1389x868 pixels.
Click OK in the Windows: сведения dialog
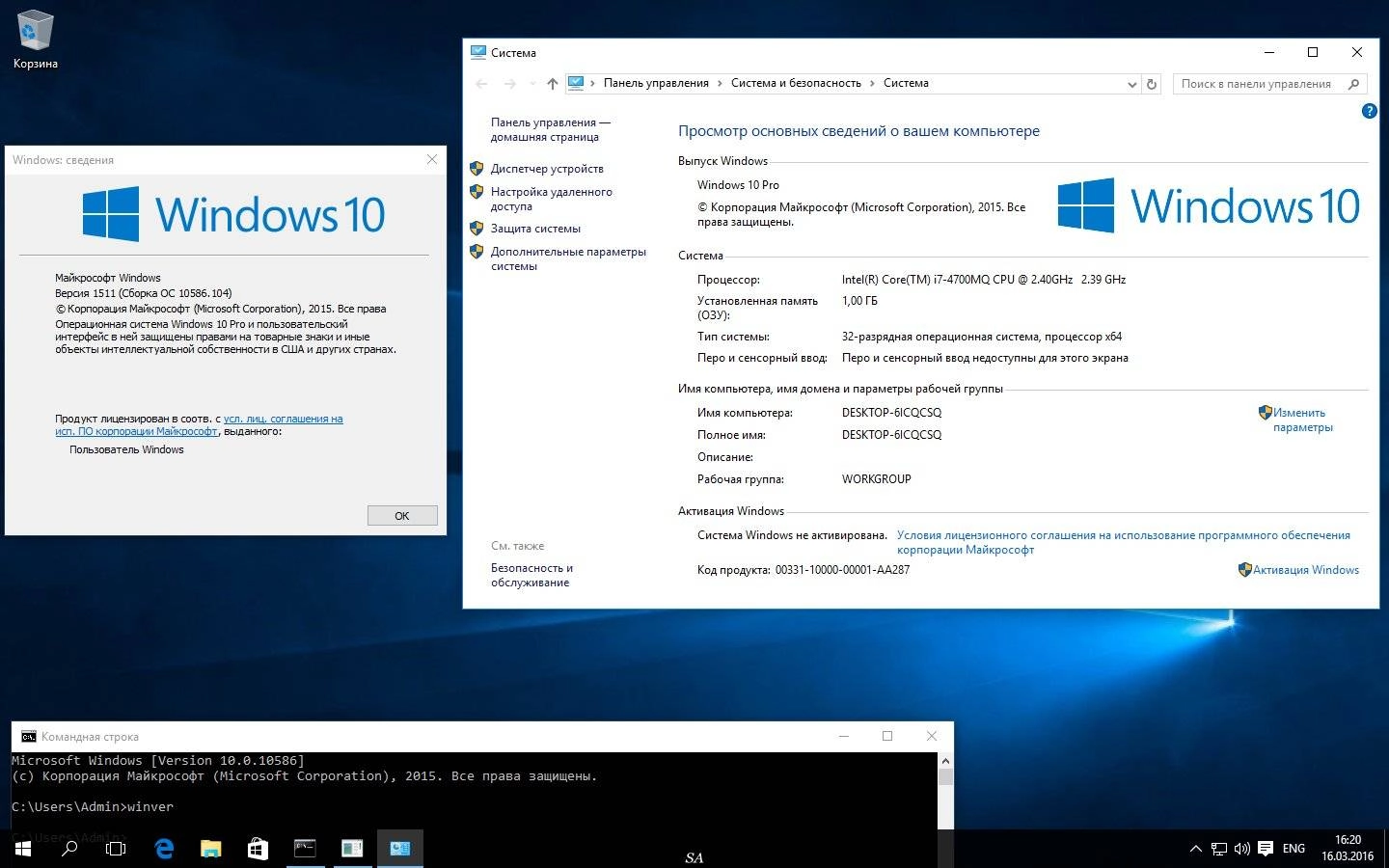point(402,516)
